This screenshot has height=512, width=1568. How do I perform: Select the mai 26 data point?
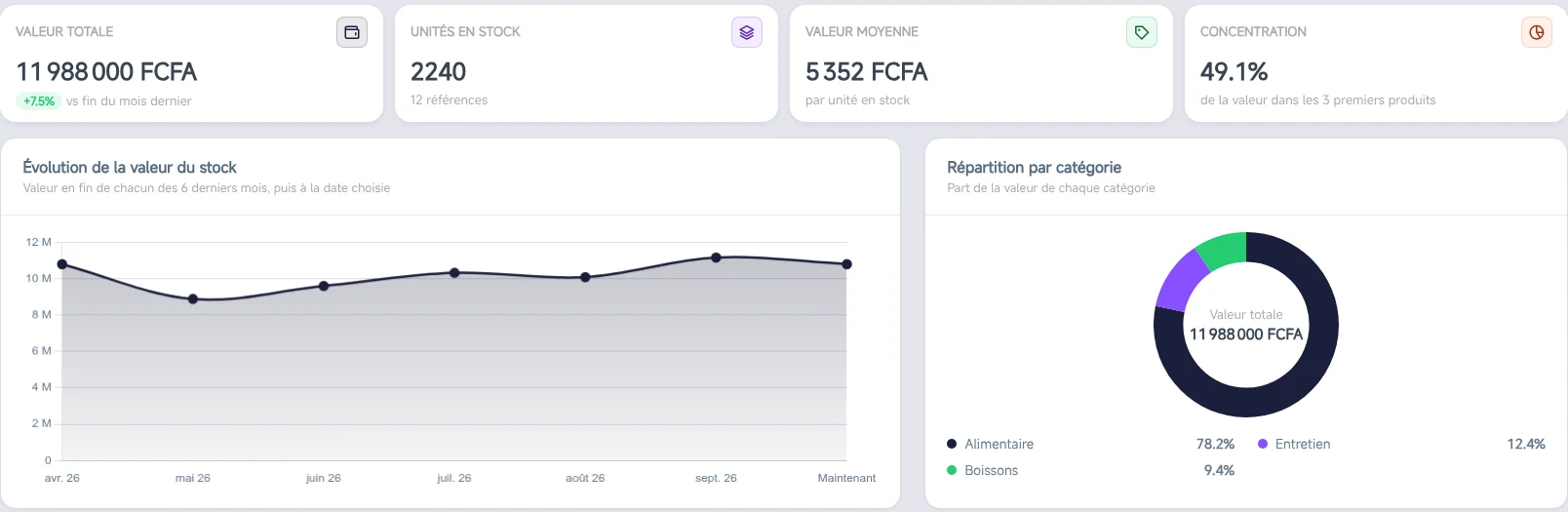(x=193, y=299)
